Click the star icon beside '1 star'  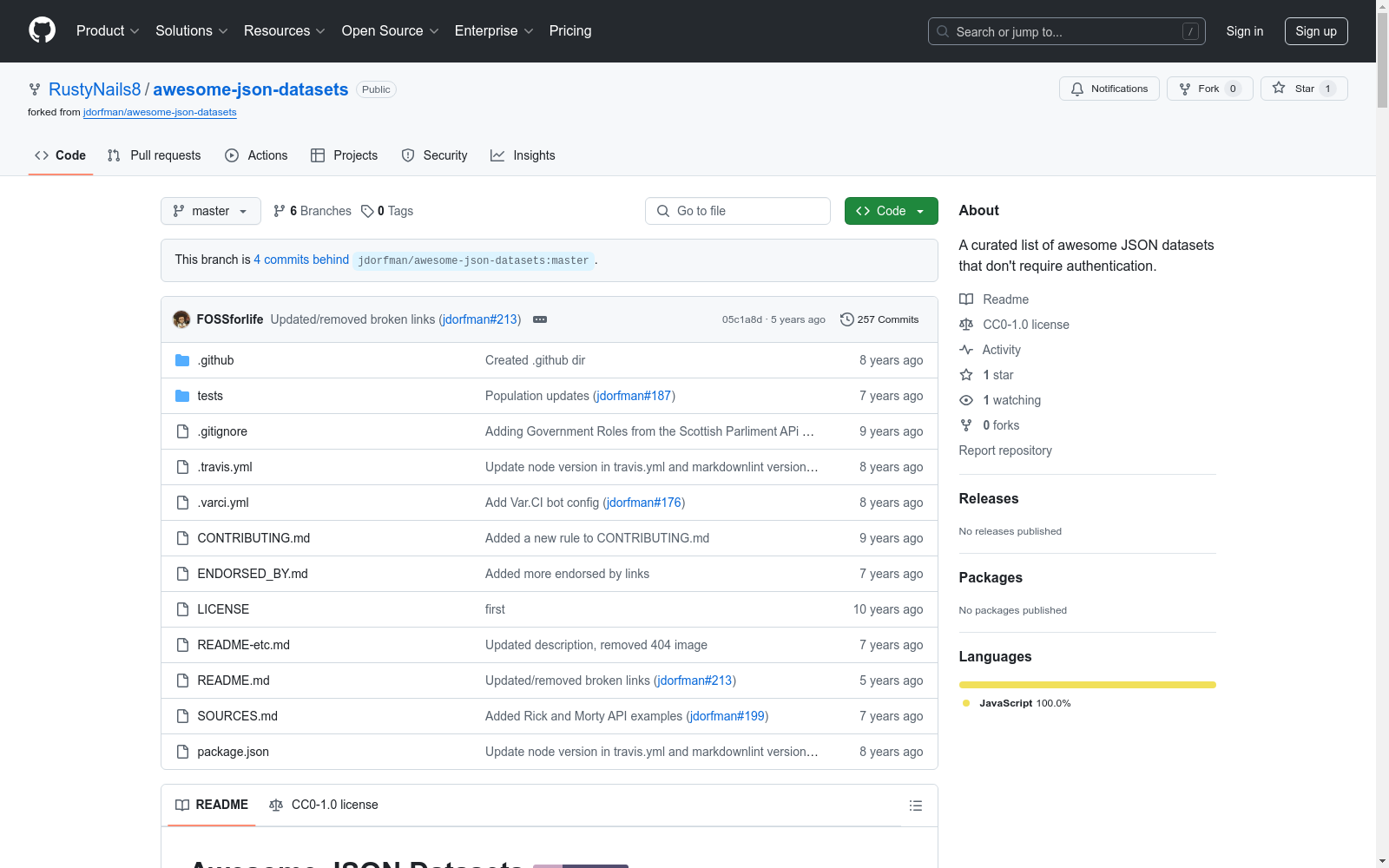pyautogui.click(x=966, y=375)
